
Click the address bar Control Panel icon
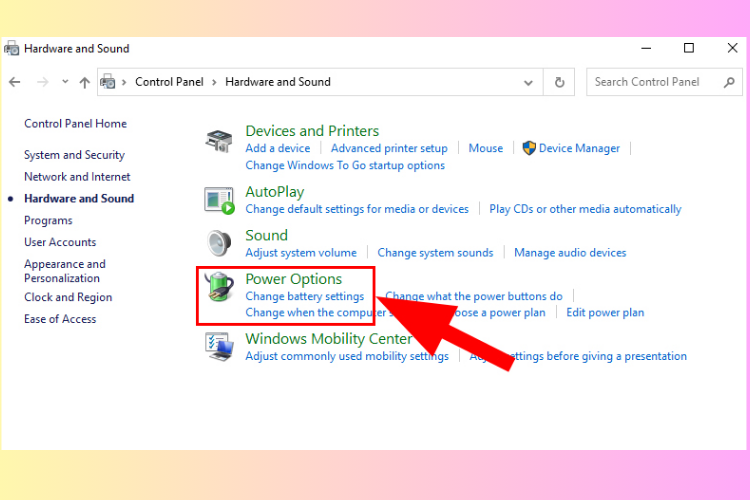pos(108,82)
